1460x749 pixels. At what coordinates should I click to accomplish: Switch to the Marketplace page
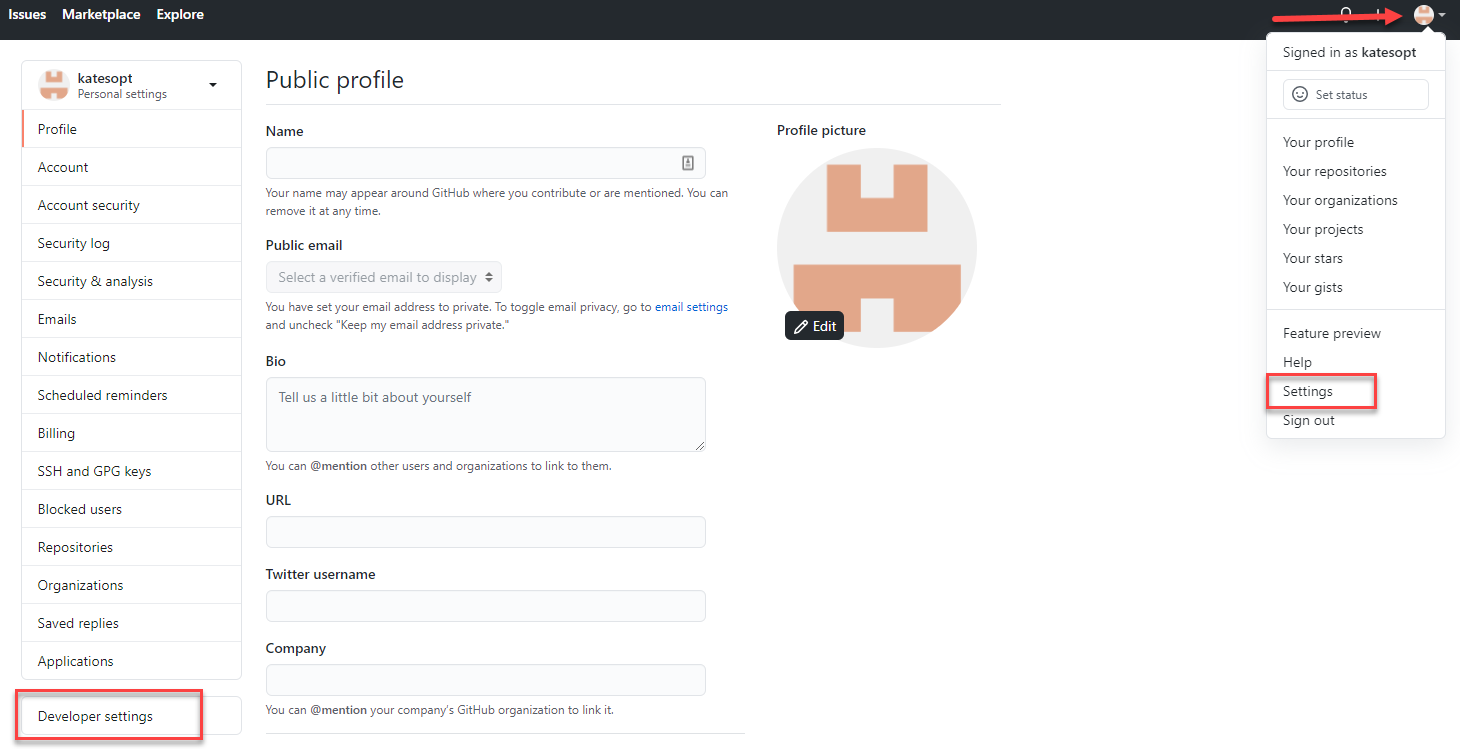click(101, 14)
